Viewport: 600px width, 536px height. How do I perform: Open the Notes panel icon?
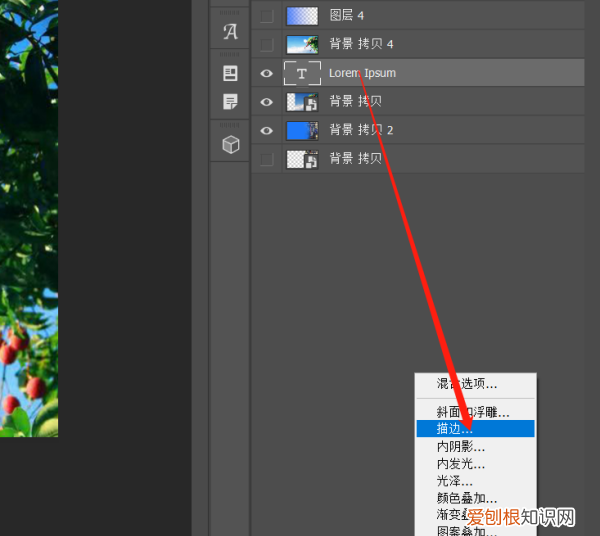coord(230,102)
